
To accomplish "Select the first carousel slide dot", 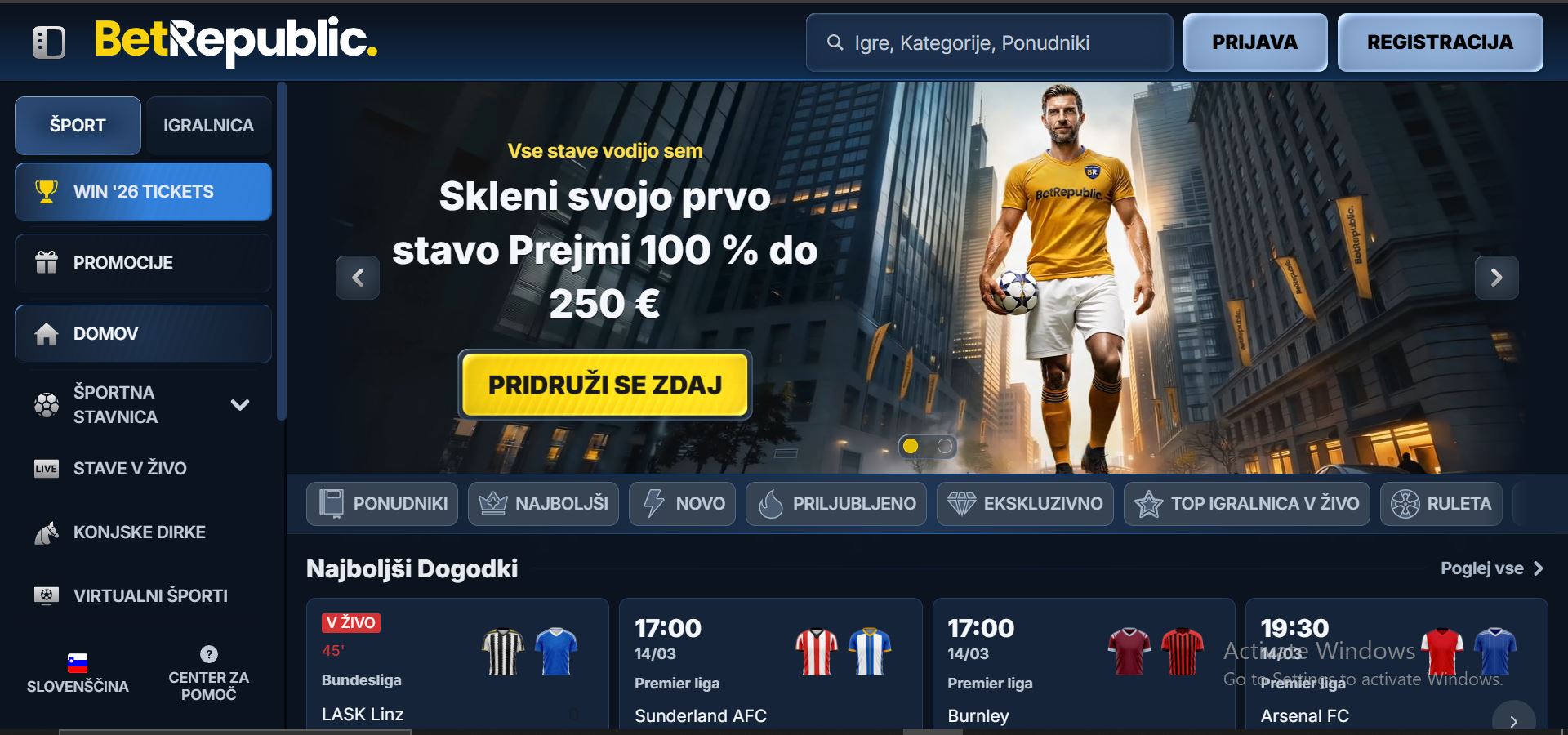I will [x=911, y=446].
